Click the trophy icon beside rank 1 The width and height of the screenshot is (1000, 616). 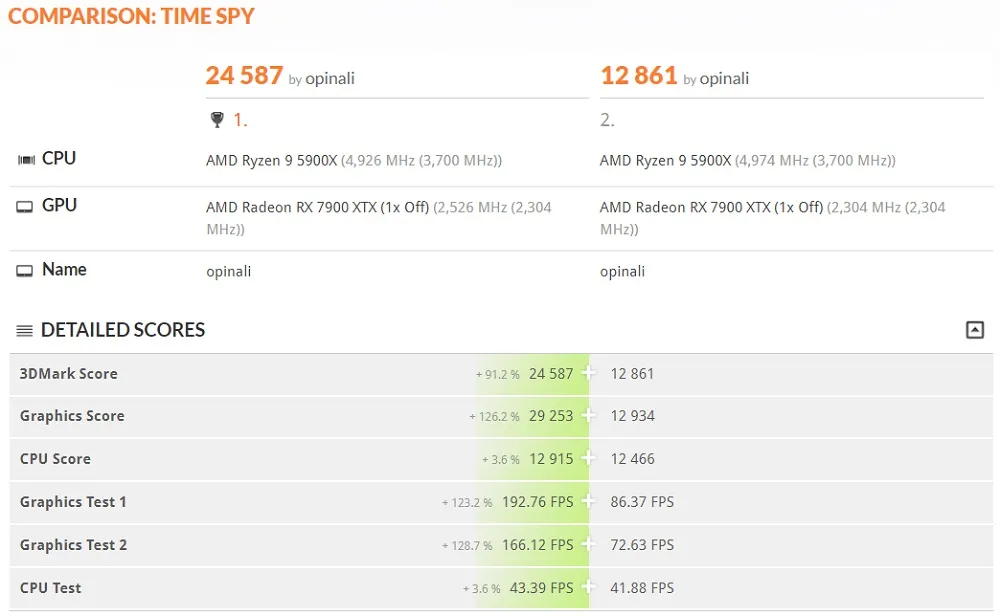pyautogui.click(x=217, y=119)
